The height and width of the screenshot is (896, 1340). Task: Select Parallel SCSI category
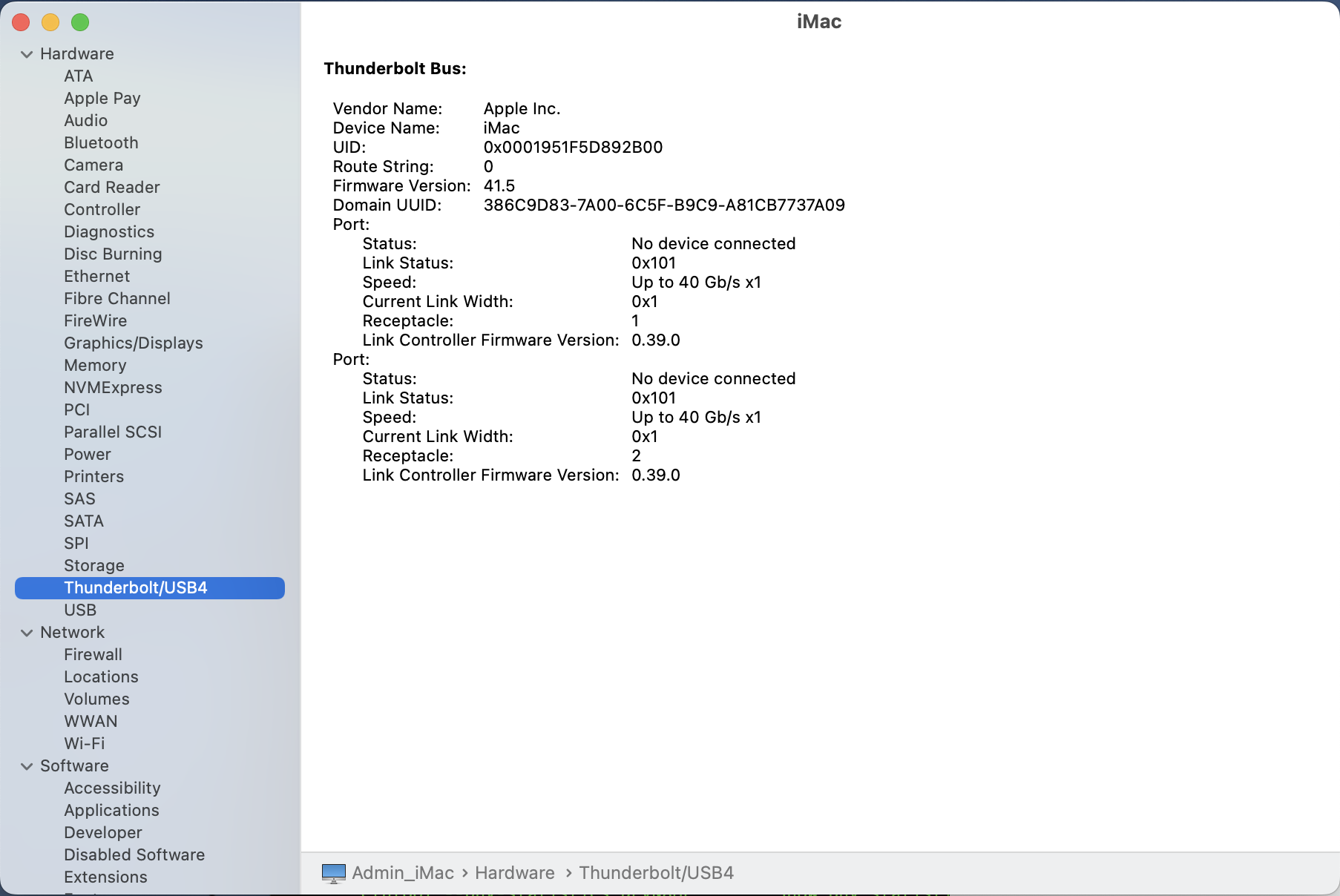[113, 432]
